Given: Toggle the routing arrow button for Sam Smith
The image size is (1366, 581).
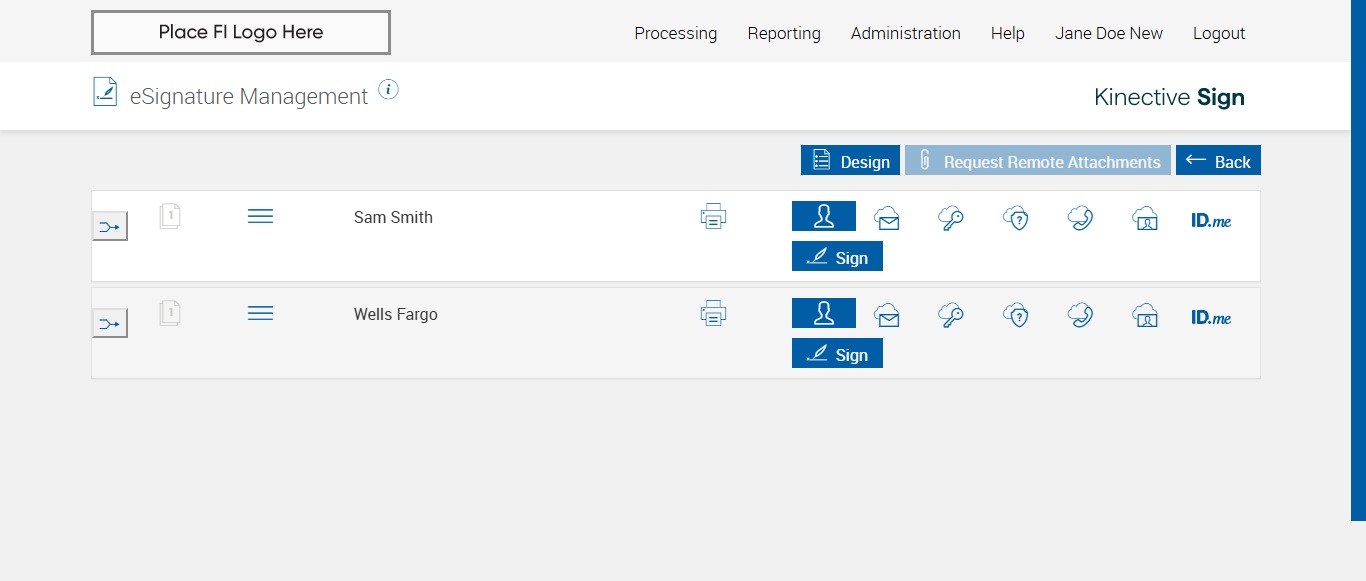Looking at the screenshot, I should click(110, 227).
